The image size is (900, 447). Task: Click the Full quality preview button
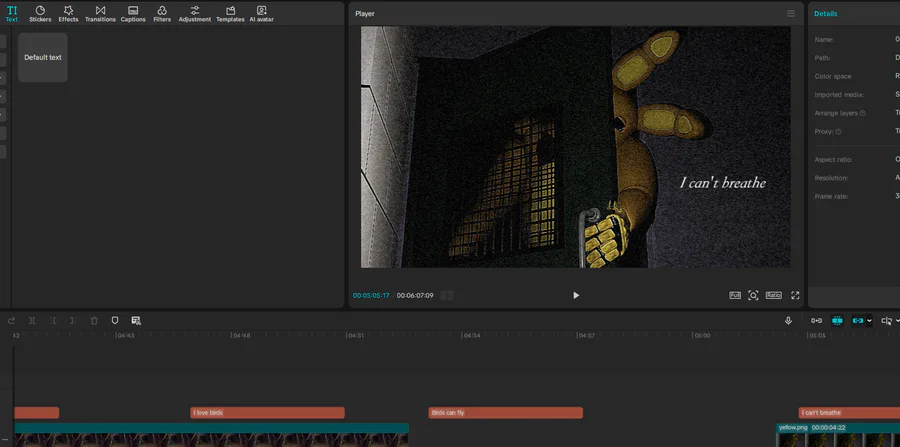click(x=735, y=295)
